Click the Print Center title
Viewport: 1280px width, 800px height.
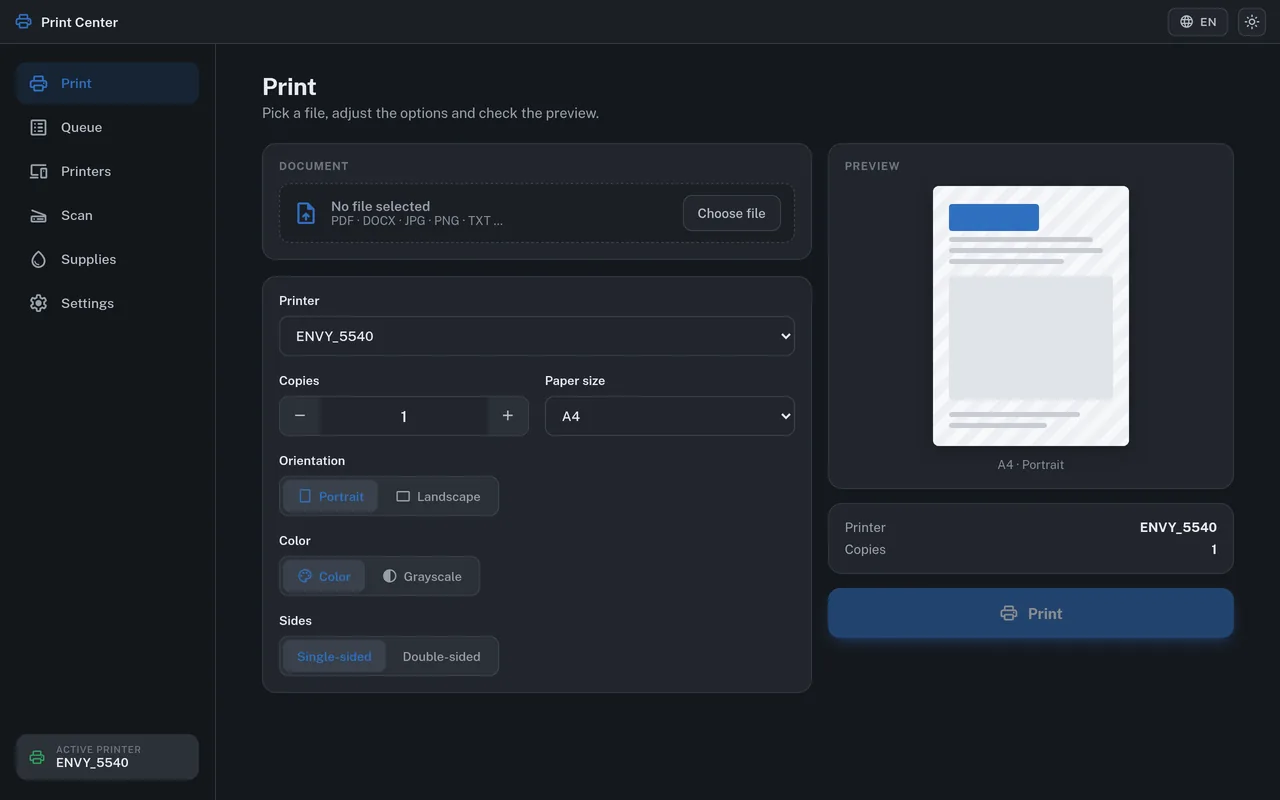click(79, 22)
